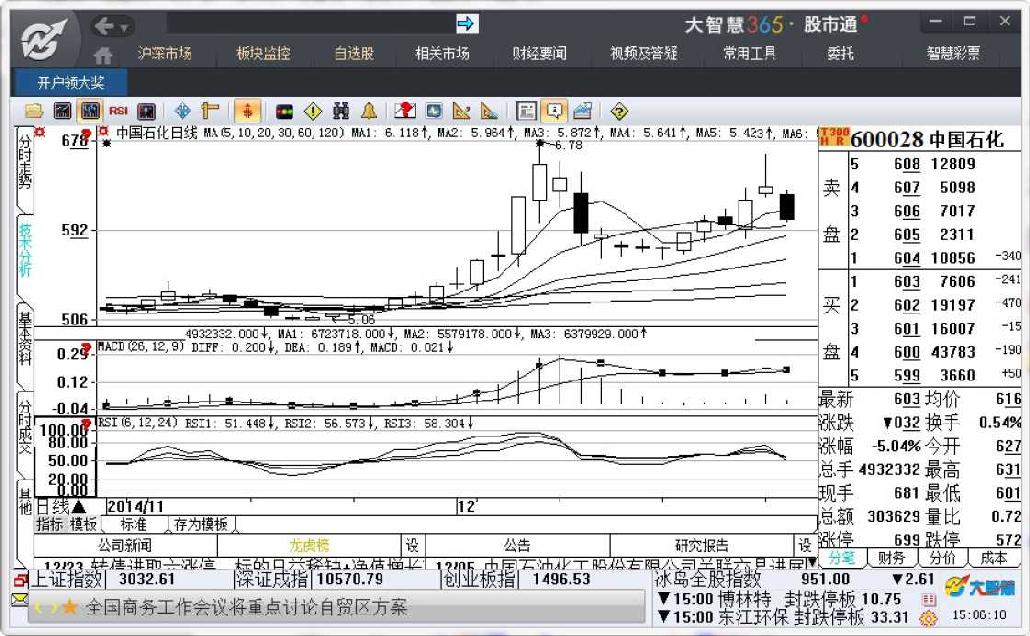Click the 创业板指 index label
The height and width of the screenshot is (636, 1030).
point(479,579)
